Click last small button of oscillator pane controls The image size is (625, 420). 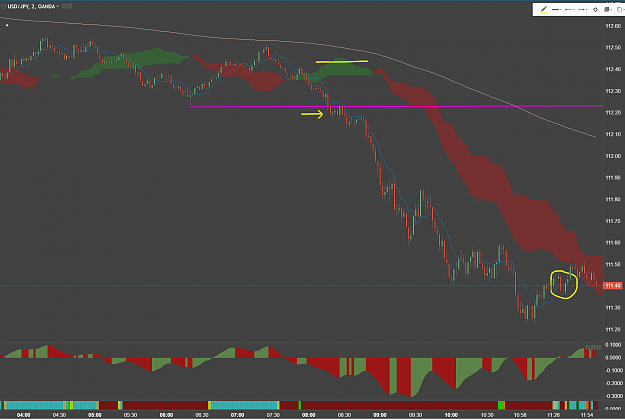coord(599,347)
